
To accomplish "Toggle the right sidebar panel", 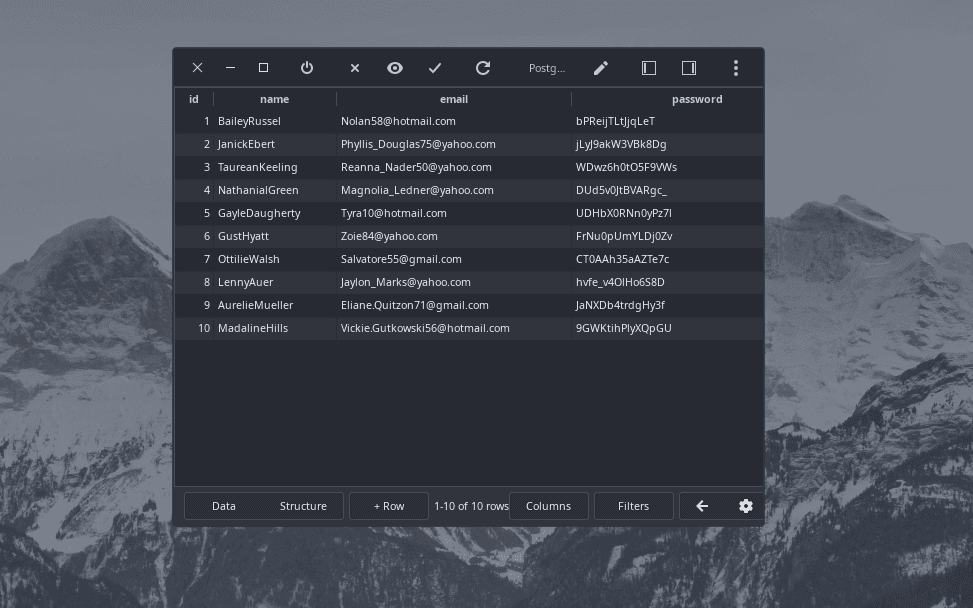I will (689, 68).
